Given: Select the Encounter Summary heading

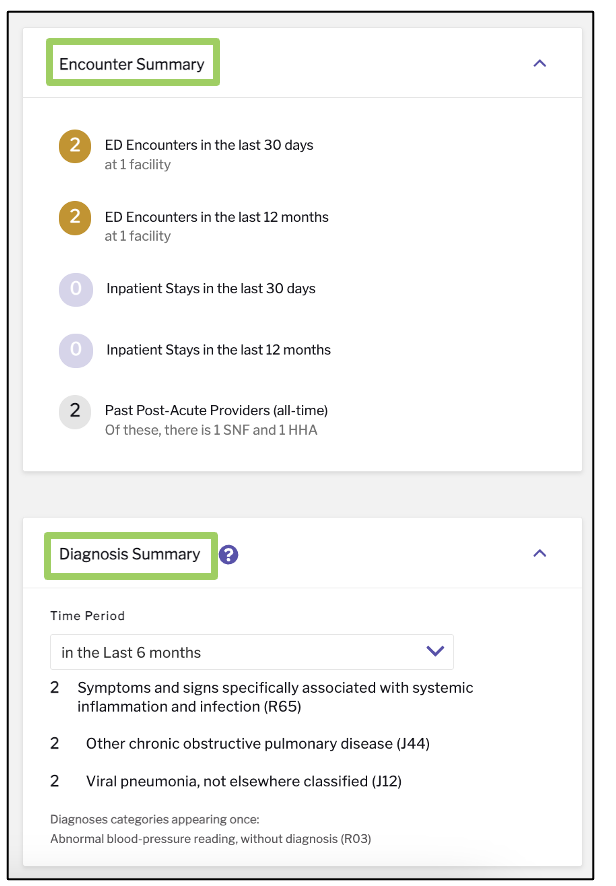Looking at the screenshot, I should pyautogui.click(x=132, y=64).
